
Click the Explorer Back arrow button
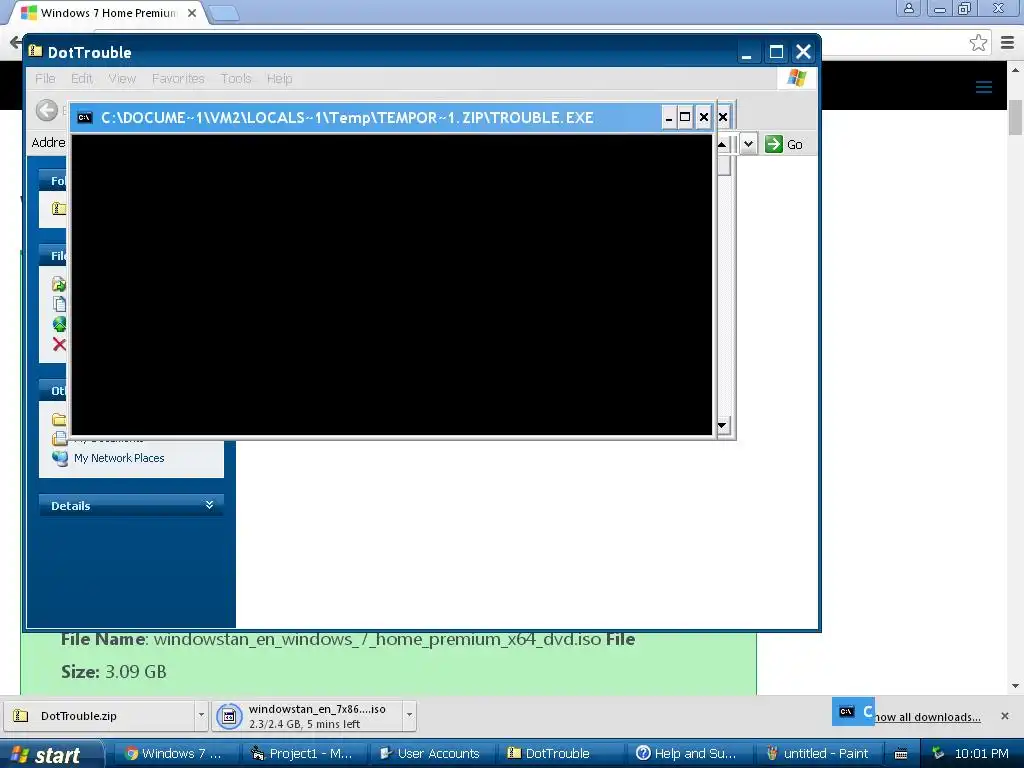[x=46, y=110]
